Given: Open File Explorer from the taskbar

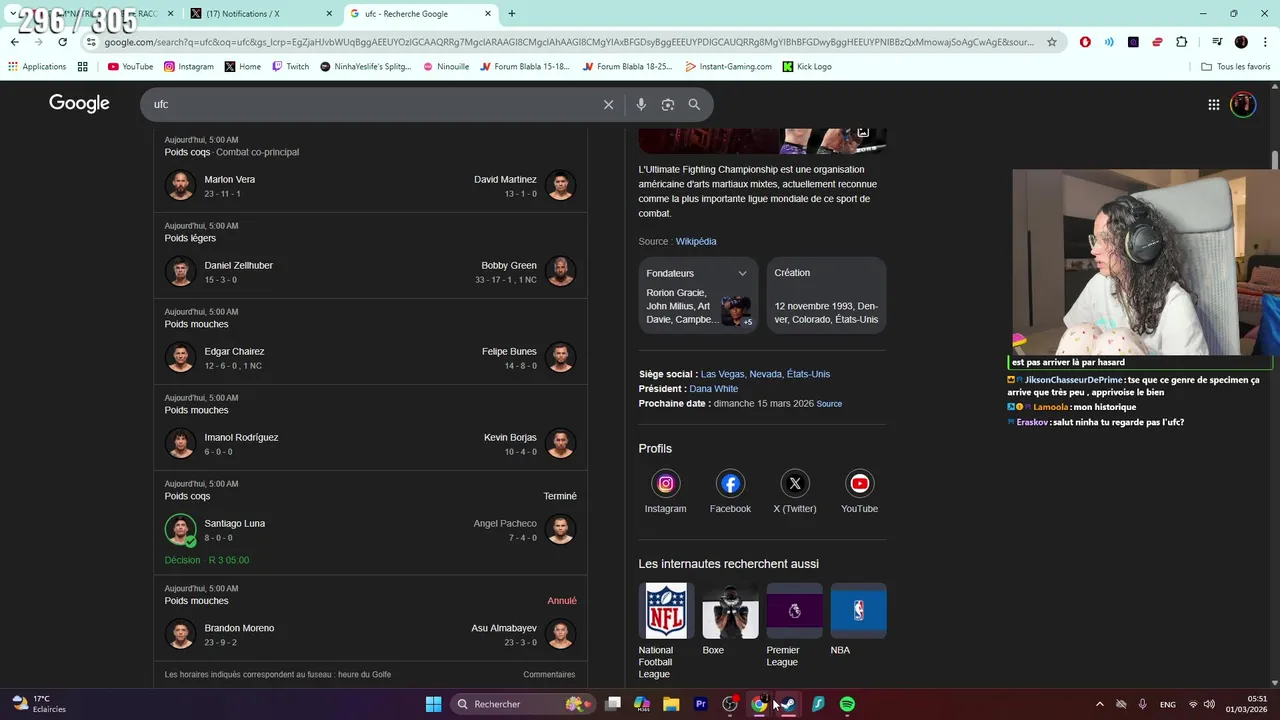Looking at the screenshot, I should 671,704.
